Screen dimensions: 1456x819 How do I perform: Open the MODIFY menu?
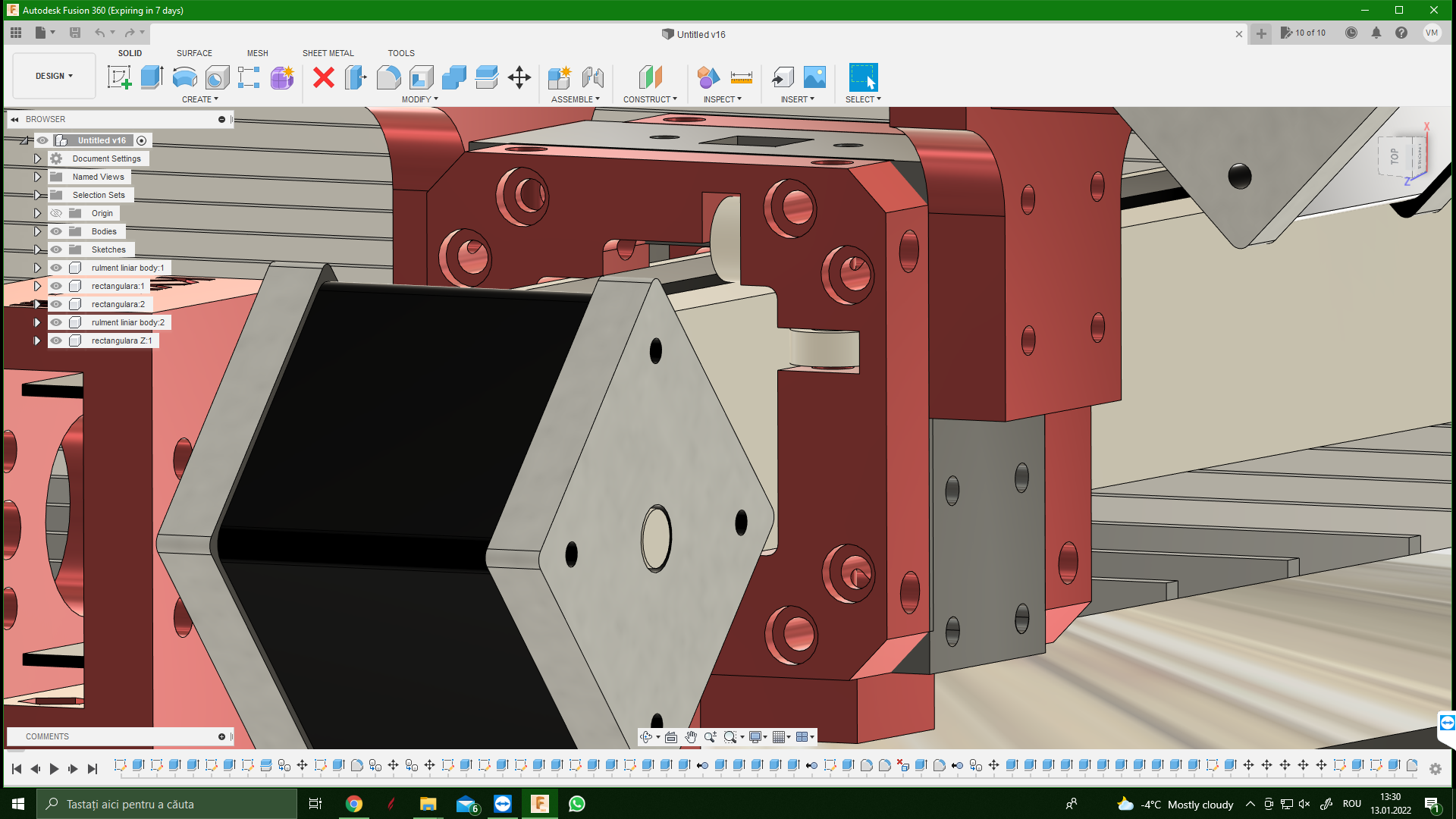pos(419,99)
